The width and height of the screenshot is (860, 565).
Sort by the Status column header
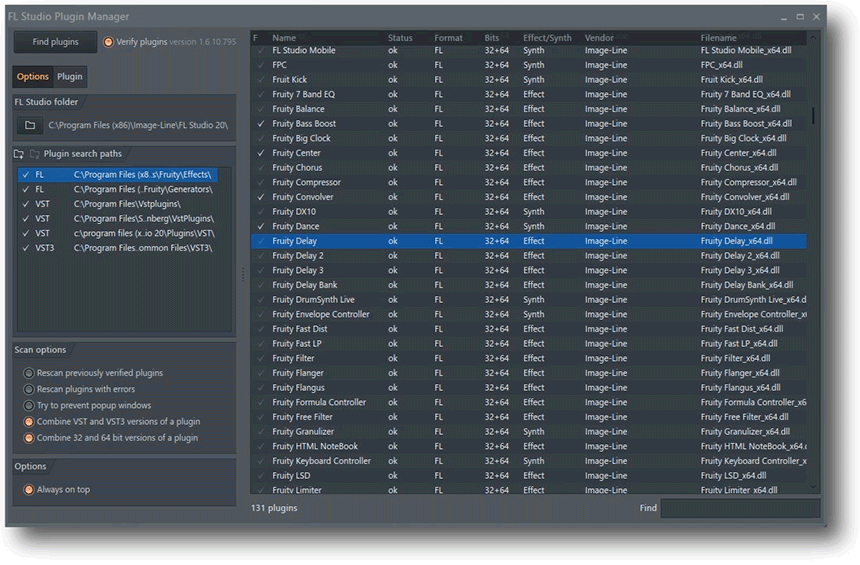click(x=400, y=38)
